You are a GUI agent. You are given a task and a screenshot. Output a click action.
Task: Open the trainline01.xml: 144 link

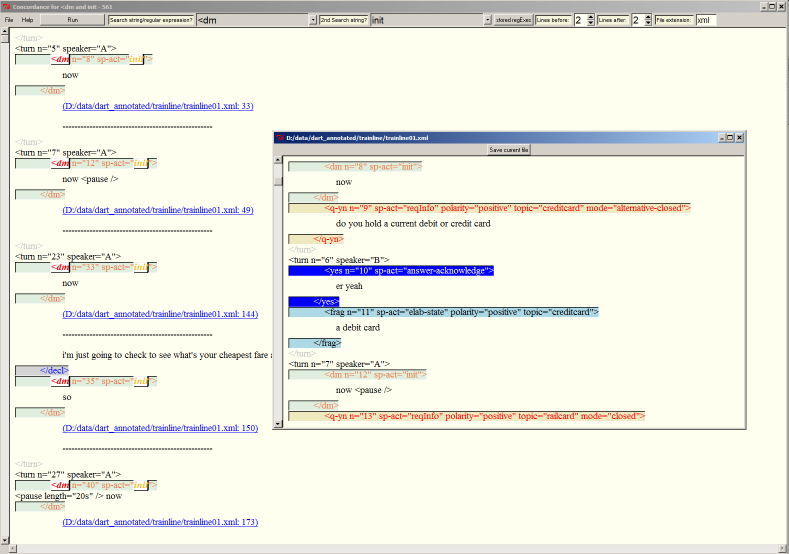pos(159,314)
